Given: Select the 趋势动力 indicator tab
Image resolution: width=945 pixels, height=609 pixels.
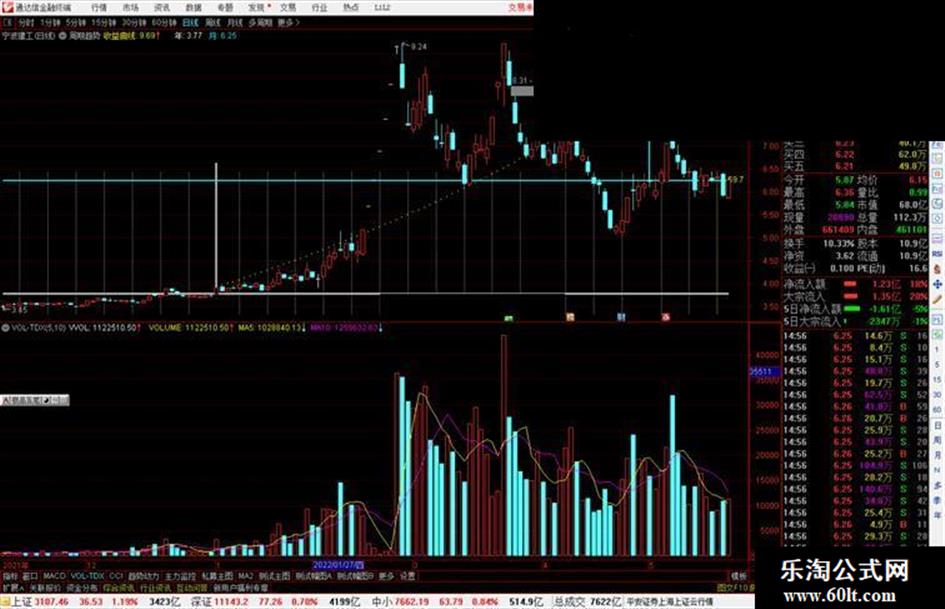Looking at the screenshot, I should point(143,576).
